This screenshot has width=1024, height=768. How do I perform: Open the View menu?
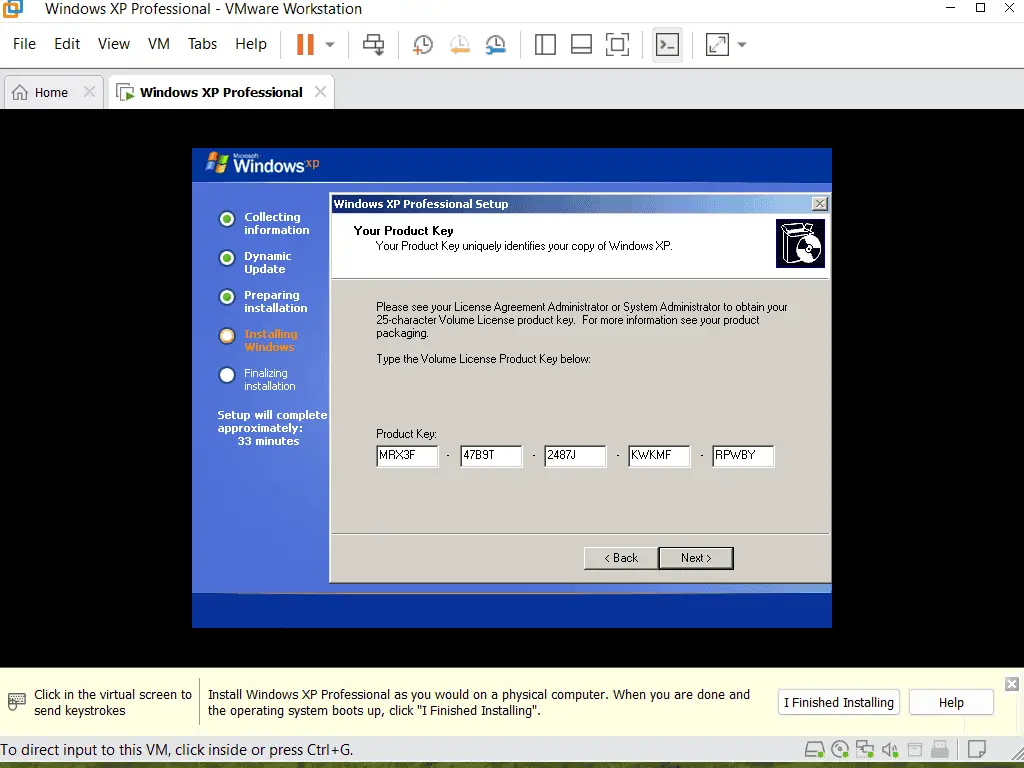114,44
